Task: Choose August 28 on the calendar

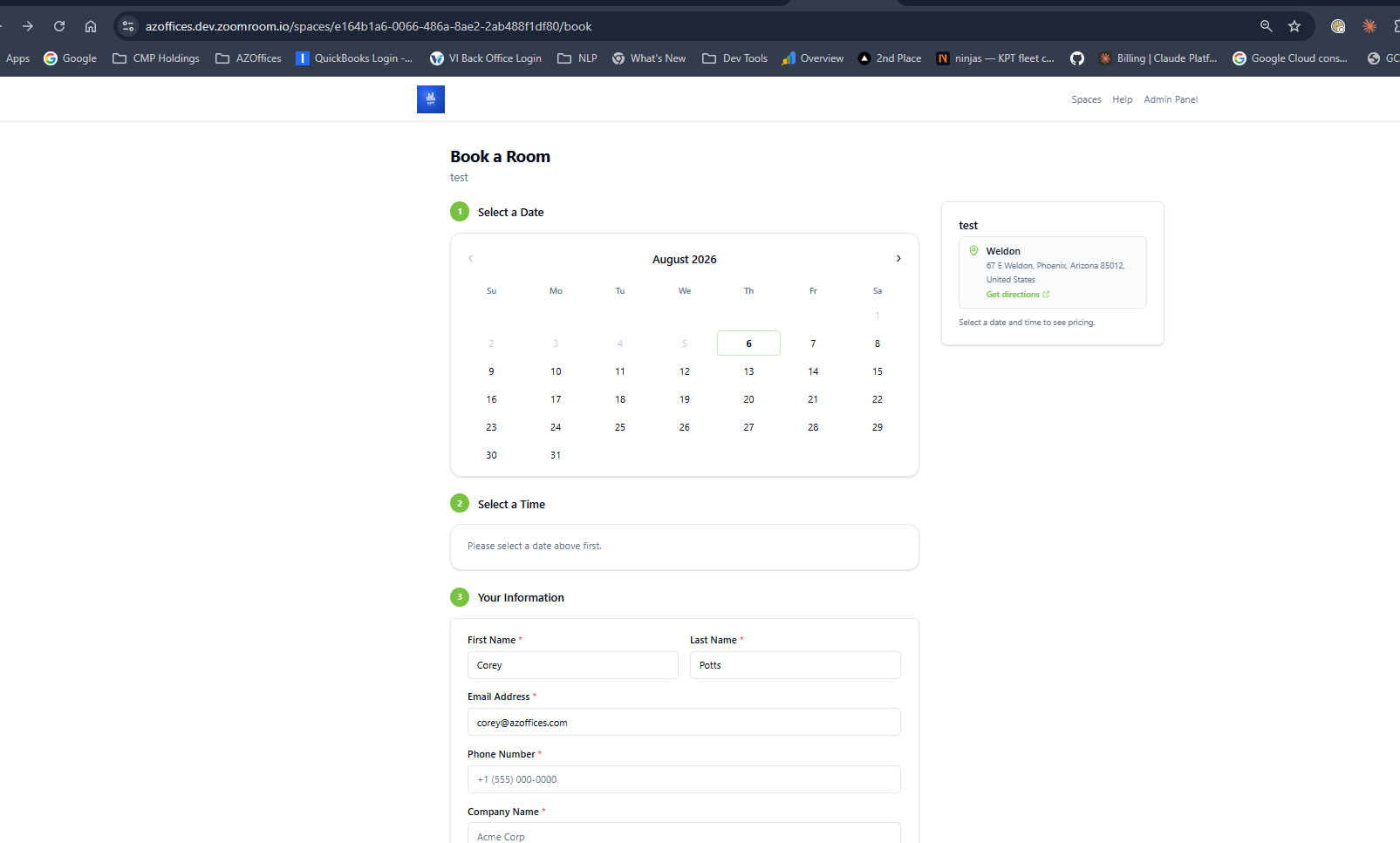Action: 813,427
